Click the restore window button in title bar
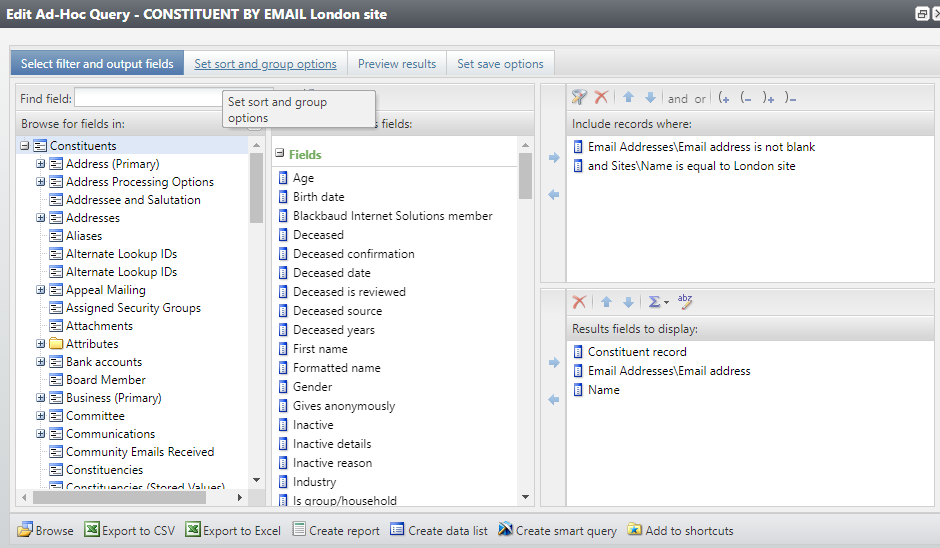The height and width of the screenshot is (548, 940). pos(922,14)
